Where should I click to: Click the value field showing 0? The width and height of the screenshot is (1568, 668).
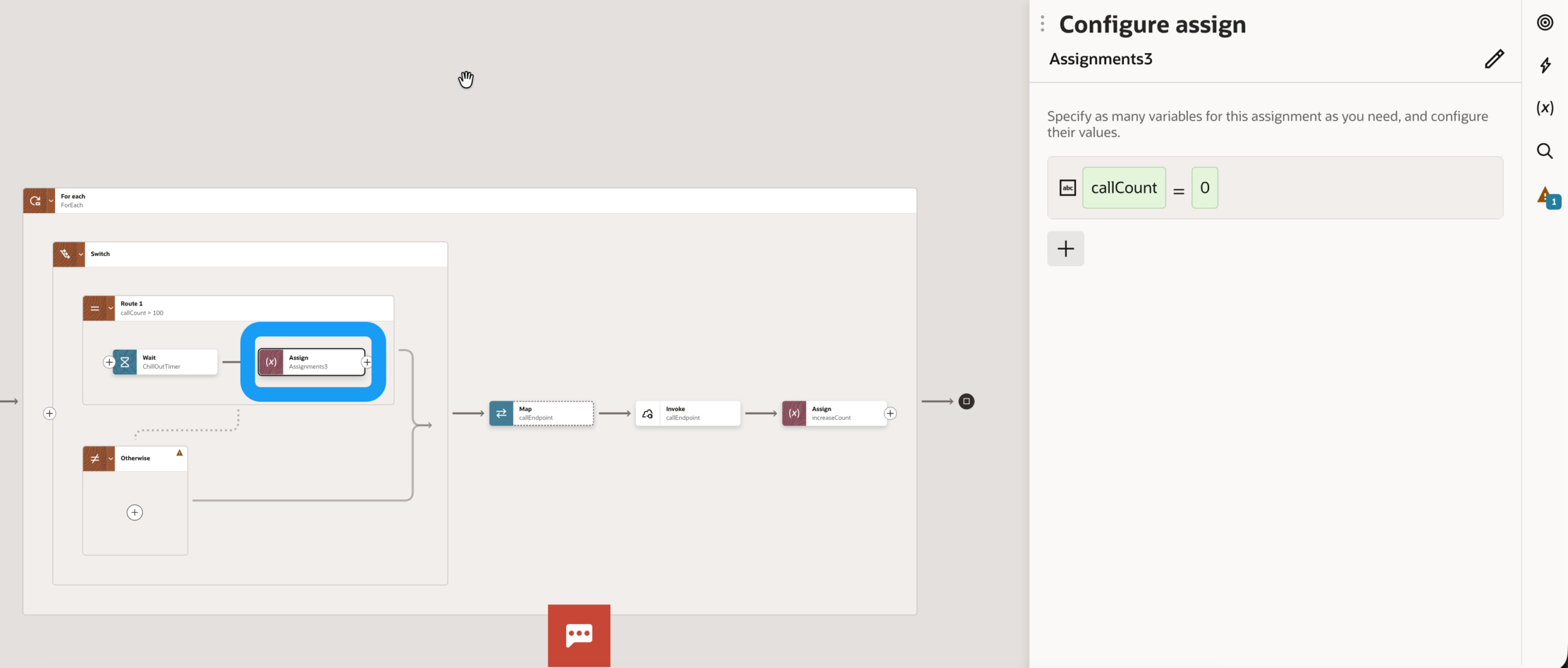(1204, 188)
